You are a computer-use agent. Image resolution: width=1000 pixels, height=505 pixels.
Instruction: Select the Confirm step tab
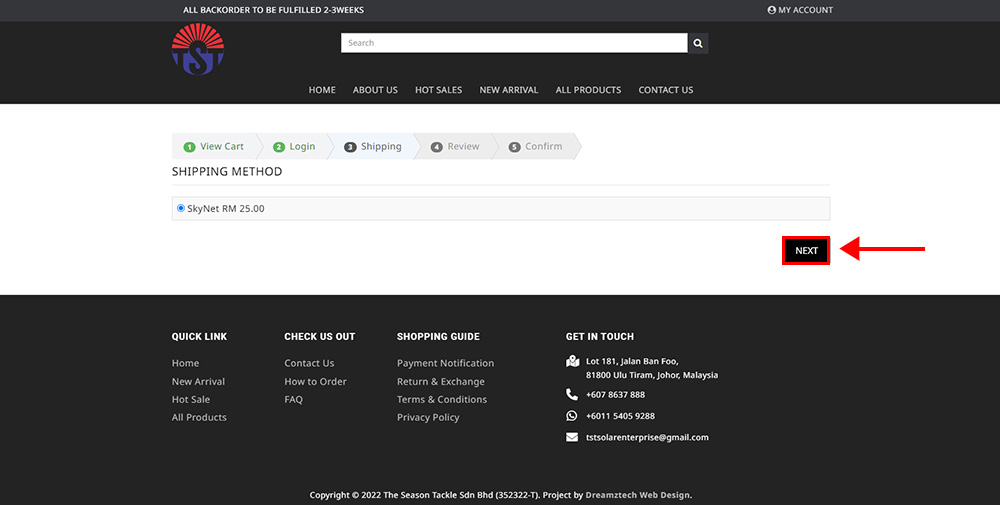pyautogui.click(x=536, y=147)
